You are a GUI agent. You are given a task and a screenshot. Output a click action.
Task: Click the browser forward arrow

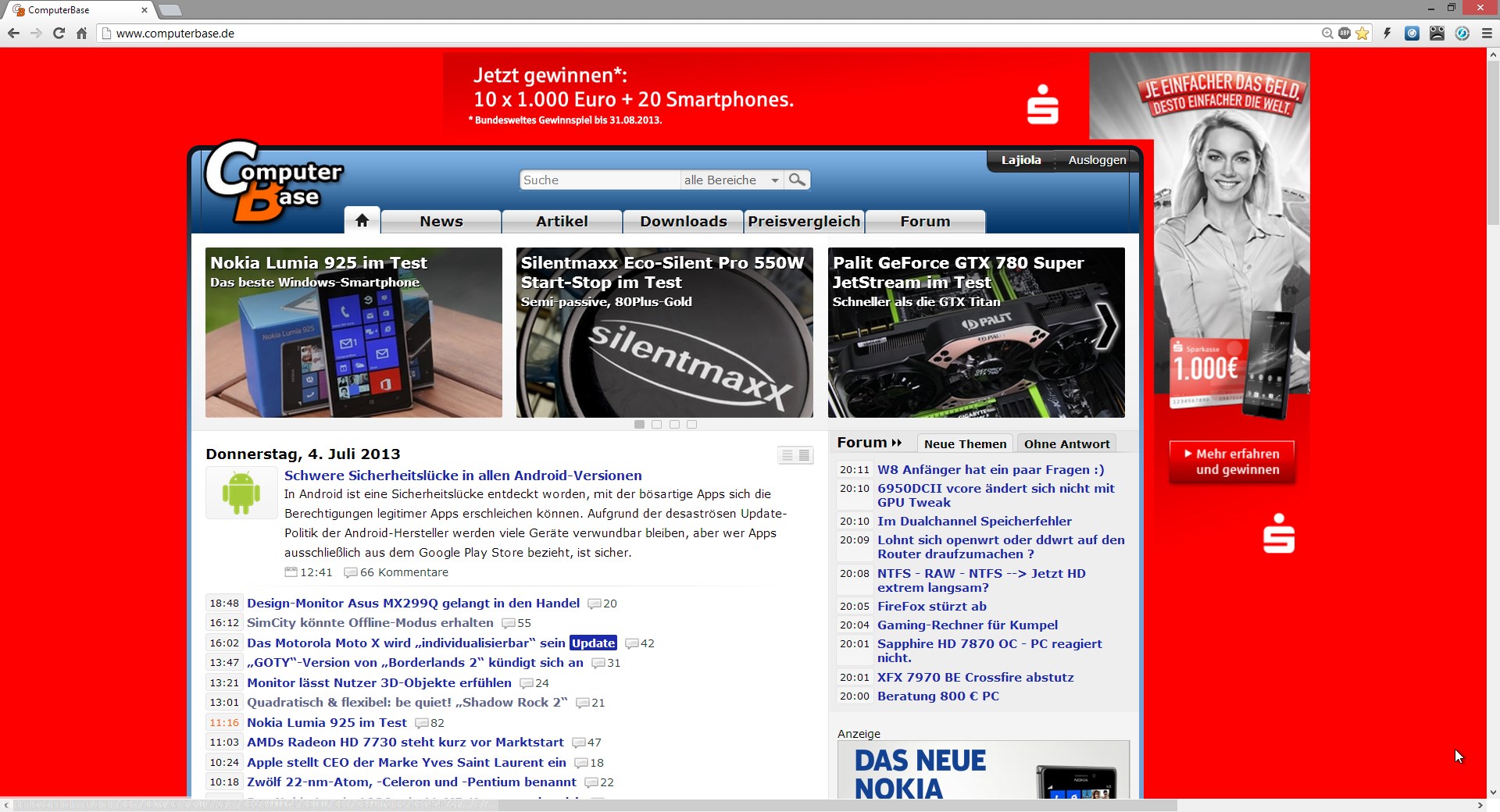(x=36, y=34)
